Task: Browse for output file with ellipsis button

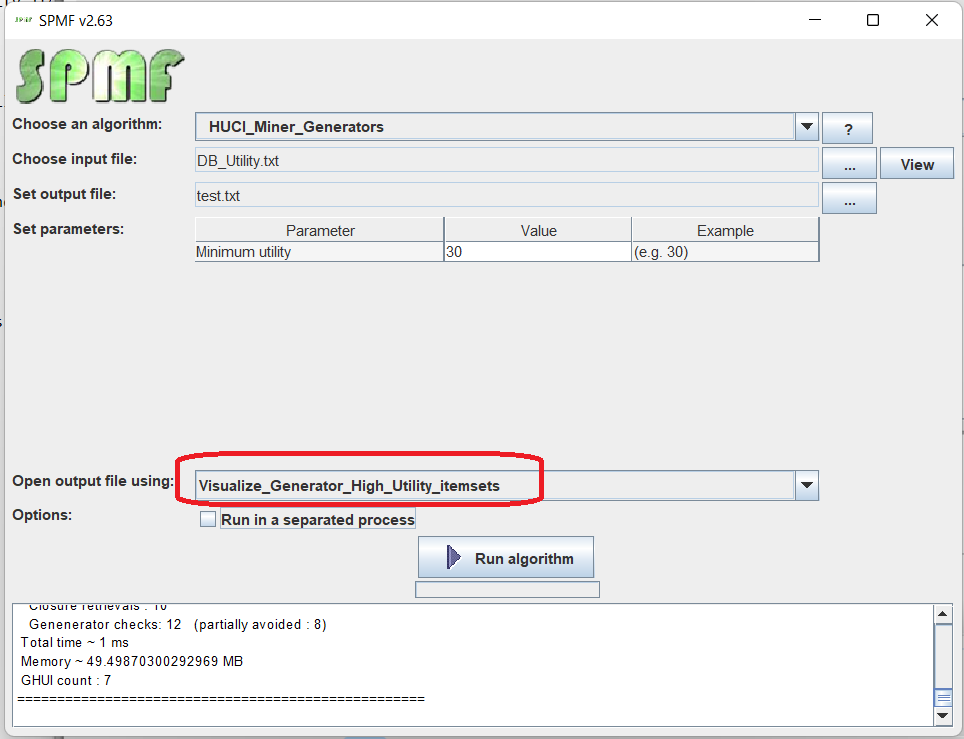Action: pos(849,199)
